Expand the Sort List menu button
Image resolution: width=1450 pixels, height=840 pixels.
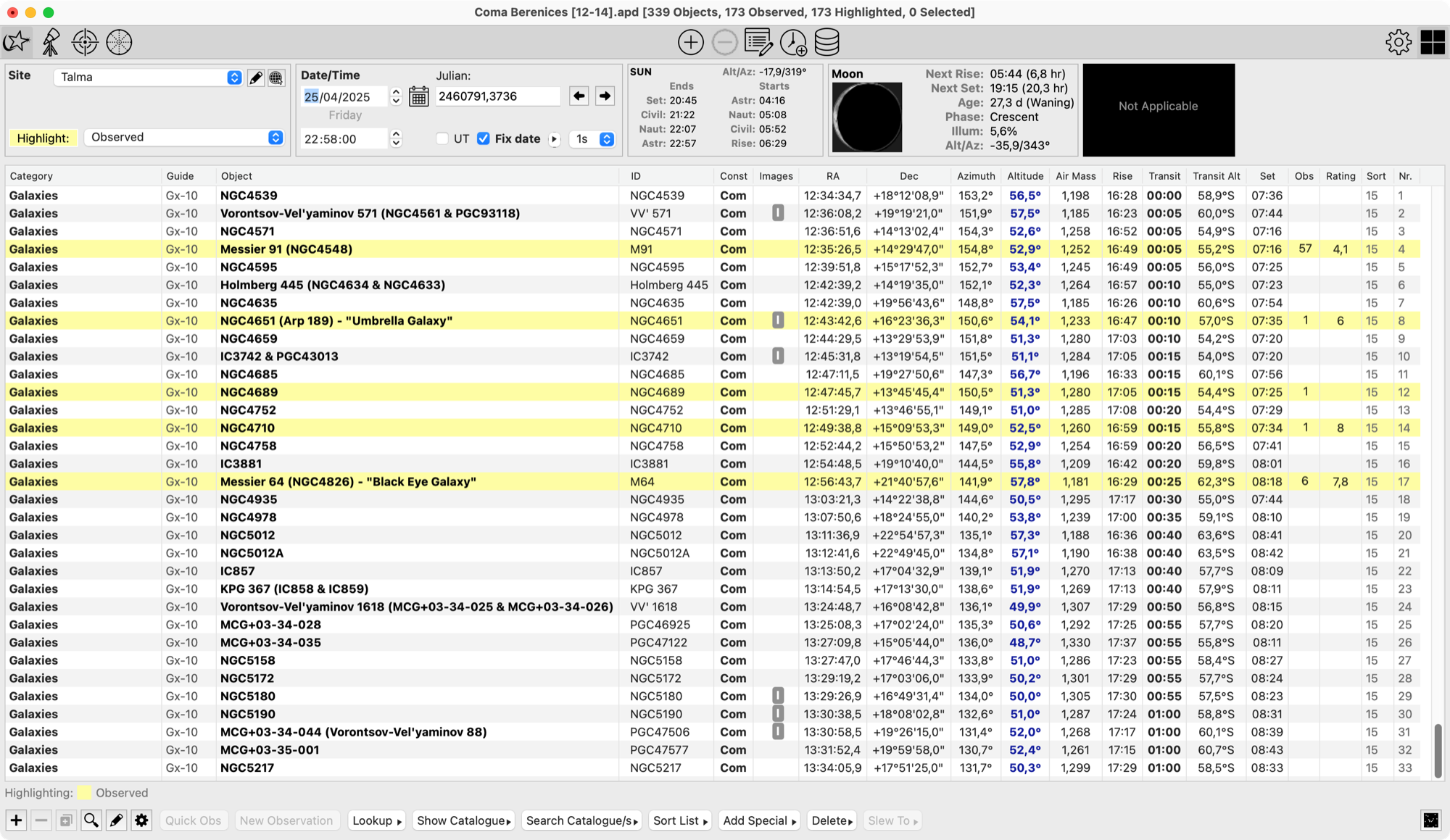(x=681, y=820)
